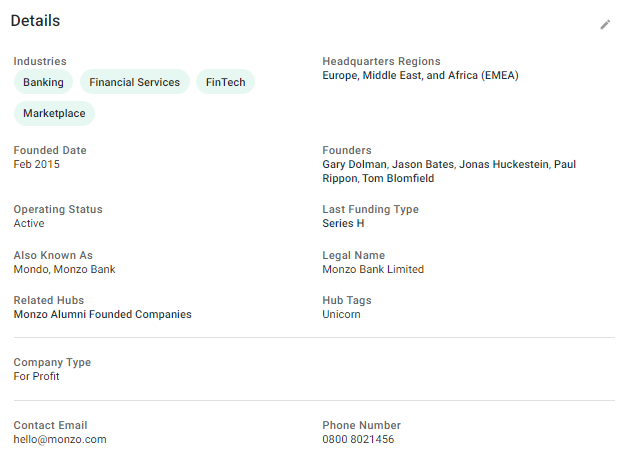Viewport: 627px width, 456px height.
Task: Open Jason Bates founder link
Action: (x=422, y=164)
